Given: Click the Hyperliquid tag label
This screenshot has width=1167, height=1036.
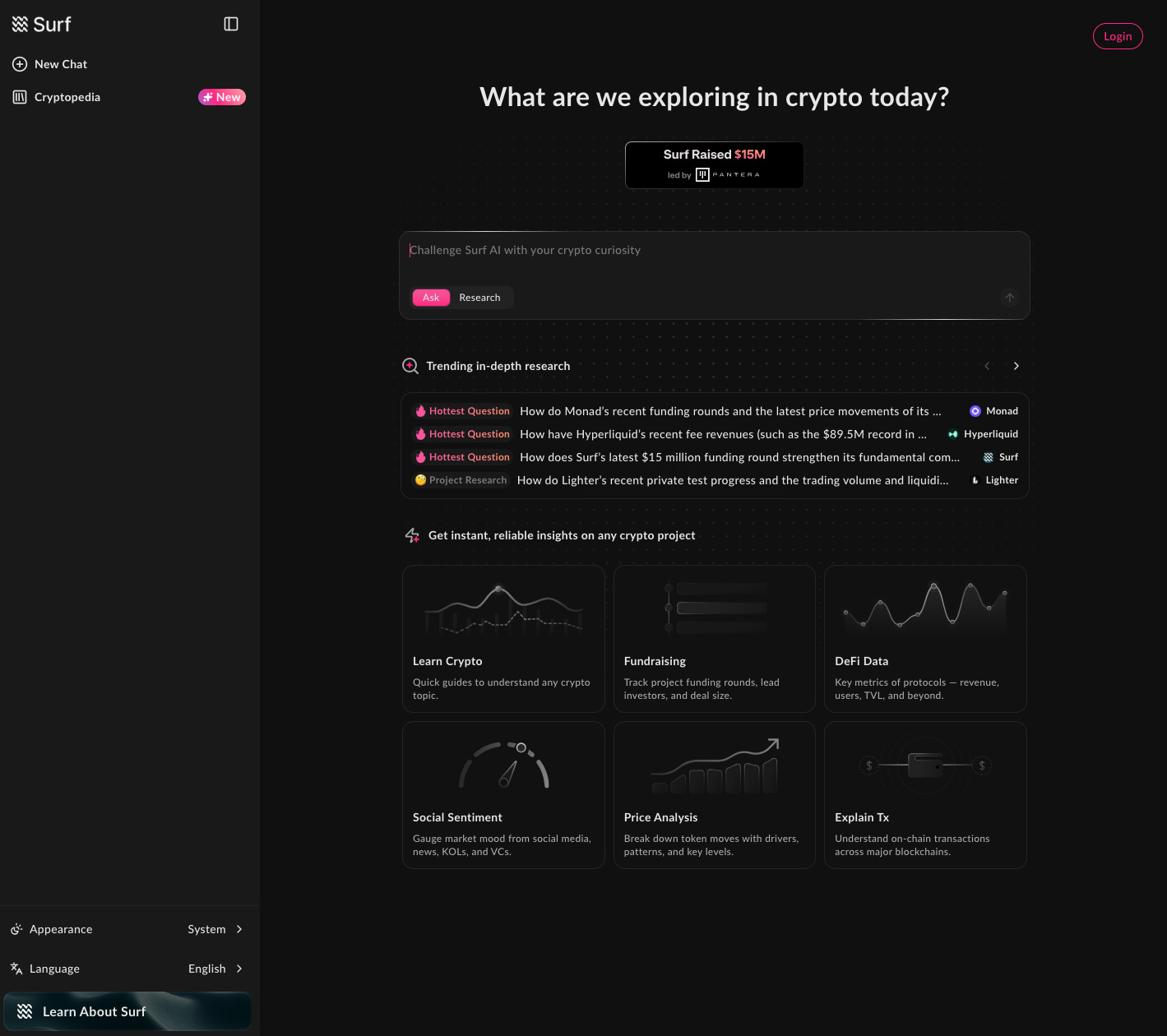Looking at the screenshot, I should [991, 434].
